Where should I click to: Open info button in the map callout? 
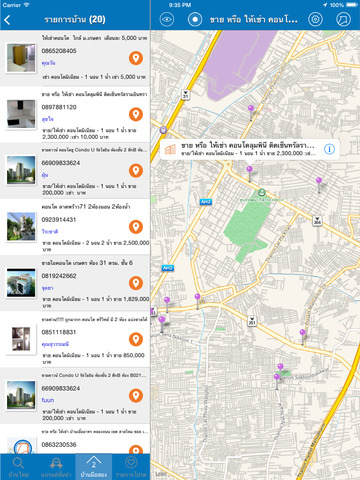(x=329, y=149)
